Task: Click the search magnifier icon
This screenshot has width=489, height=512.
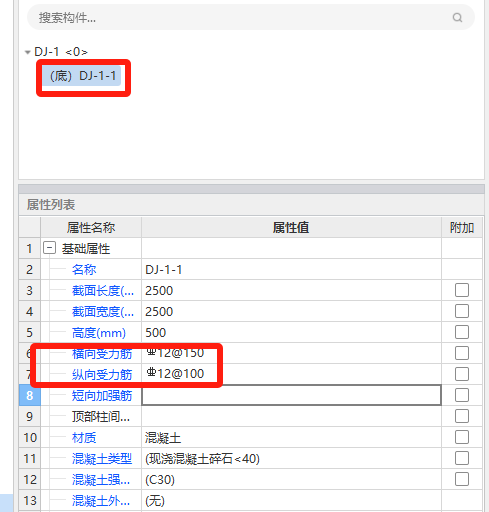Action: click(x=457, y=17)
